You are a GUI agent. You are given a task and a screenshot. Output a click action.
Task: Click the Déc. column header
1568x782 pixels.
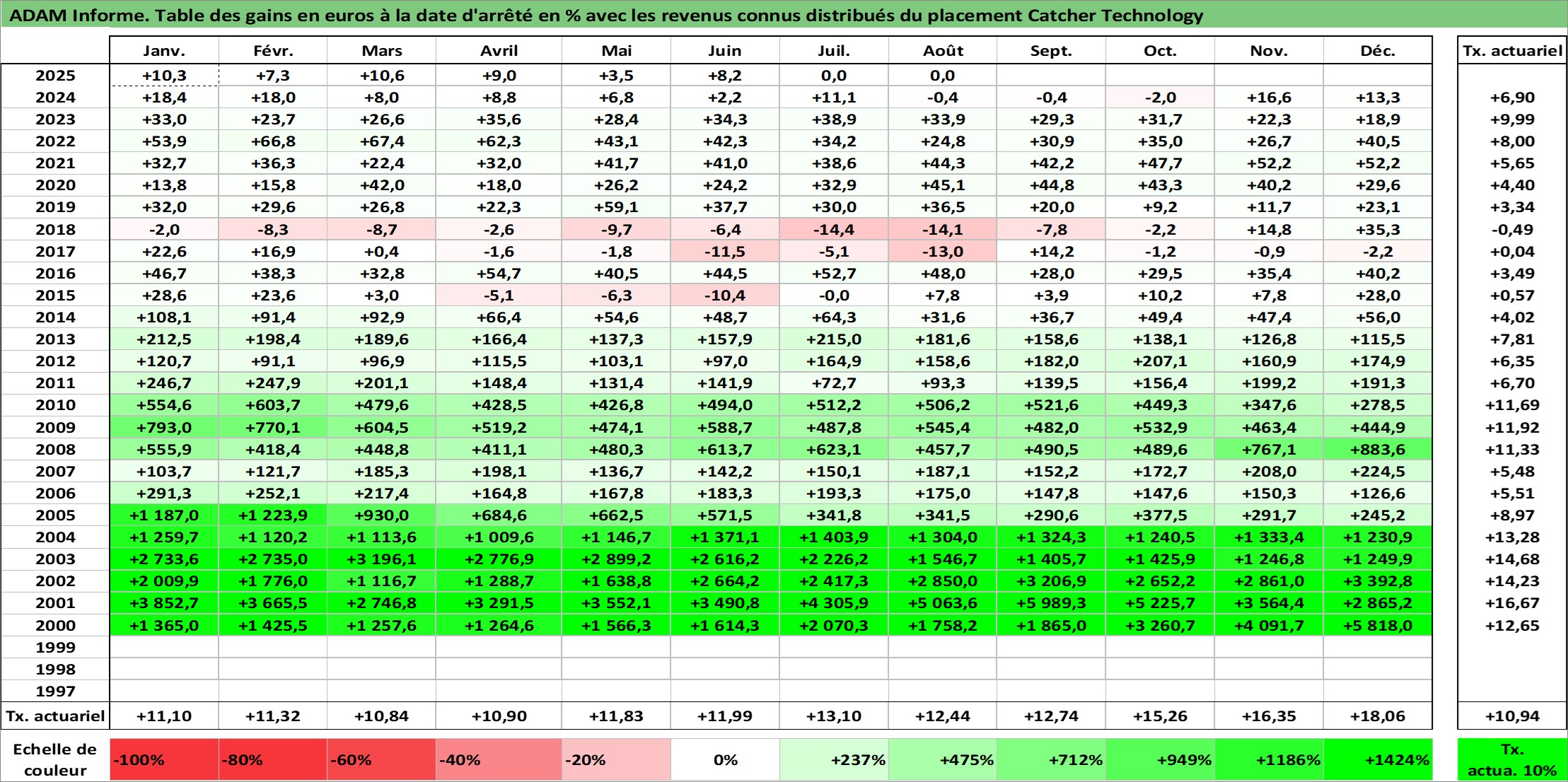click(1378, 50)
